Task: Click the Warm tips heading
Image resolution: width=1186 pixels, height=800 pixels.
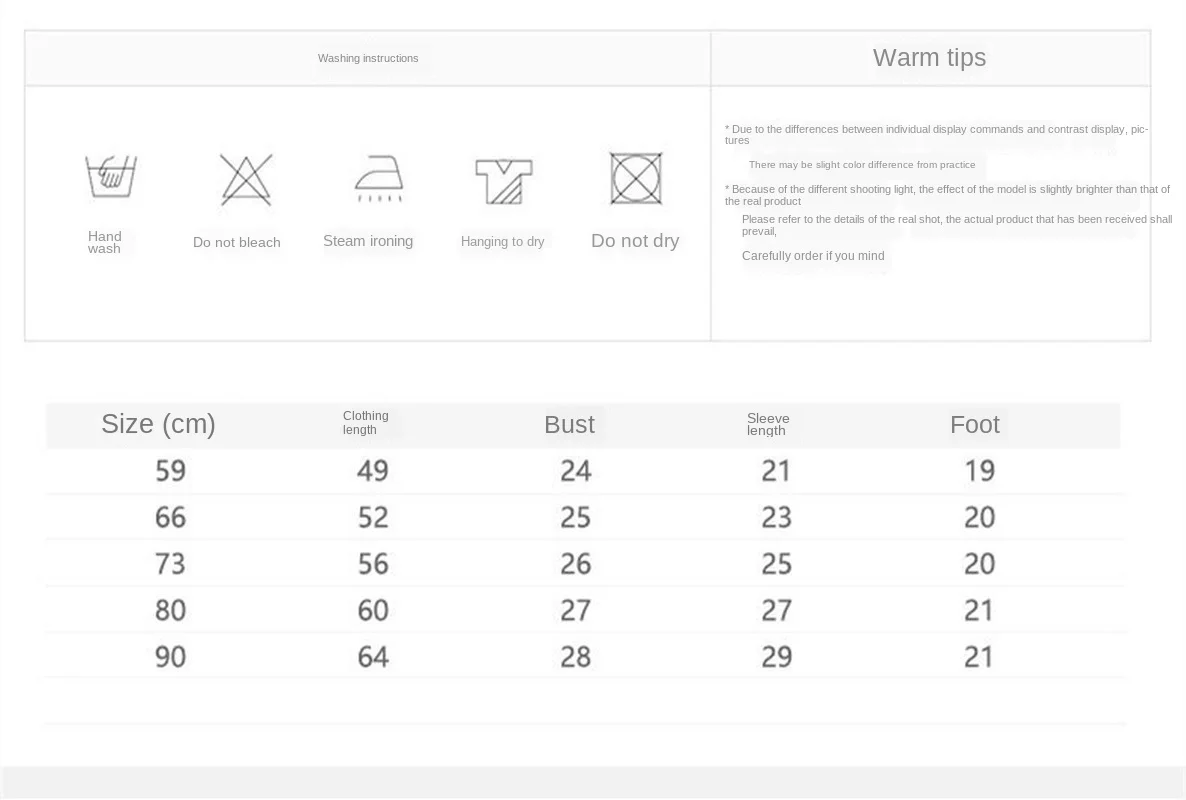Action: point(929,58)
